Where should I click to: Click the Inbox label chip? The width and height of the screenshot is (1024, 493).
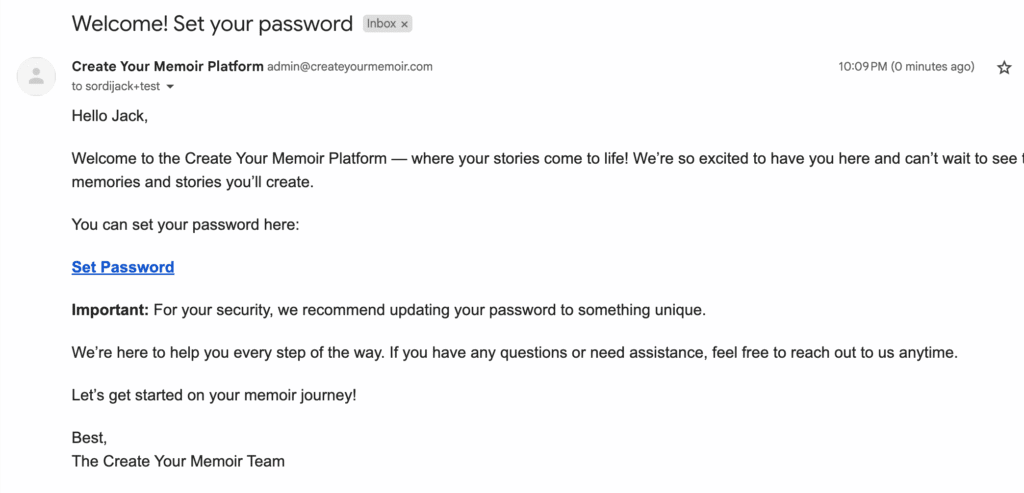tap(387, 24)
